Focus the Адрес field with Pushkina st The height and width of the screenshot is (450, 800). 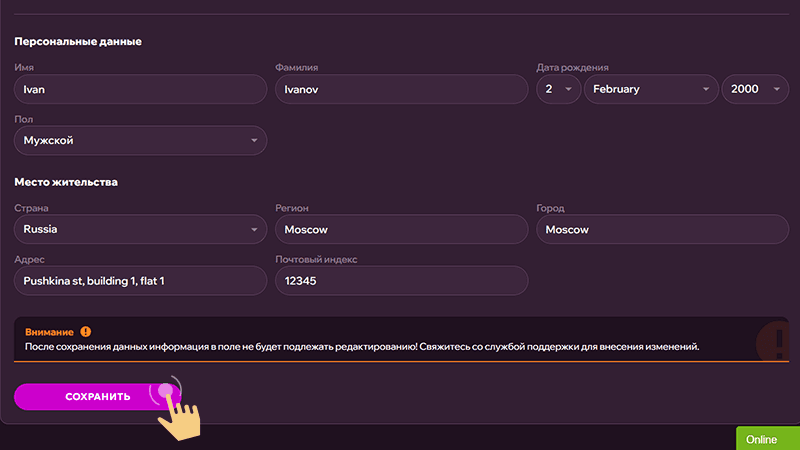tap(141, 281)
